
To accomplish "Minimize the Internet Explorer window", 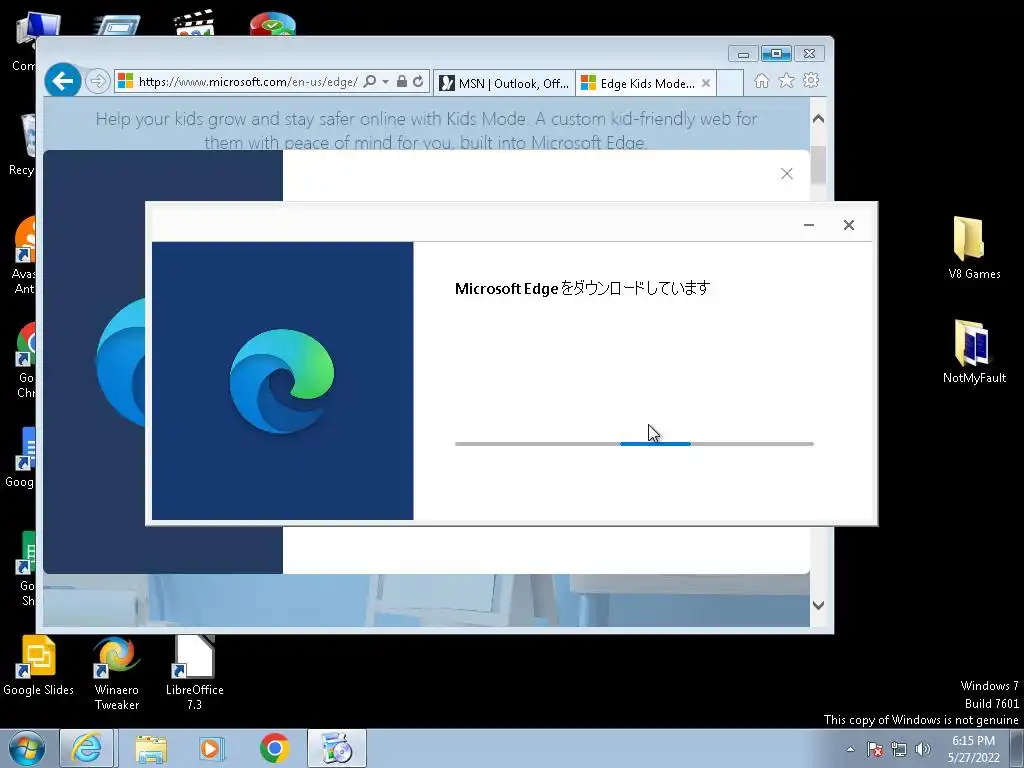I will pos(743,54).
